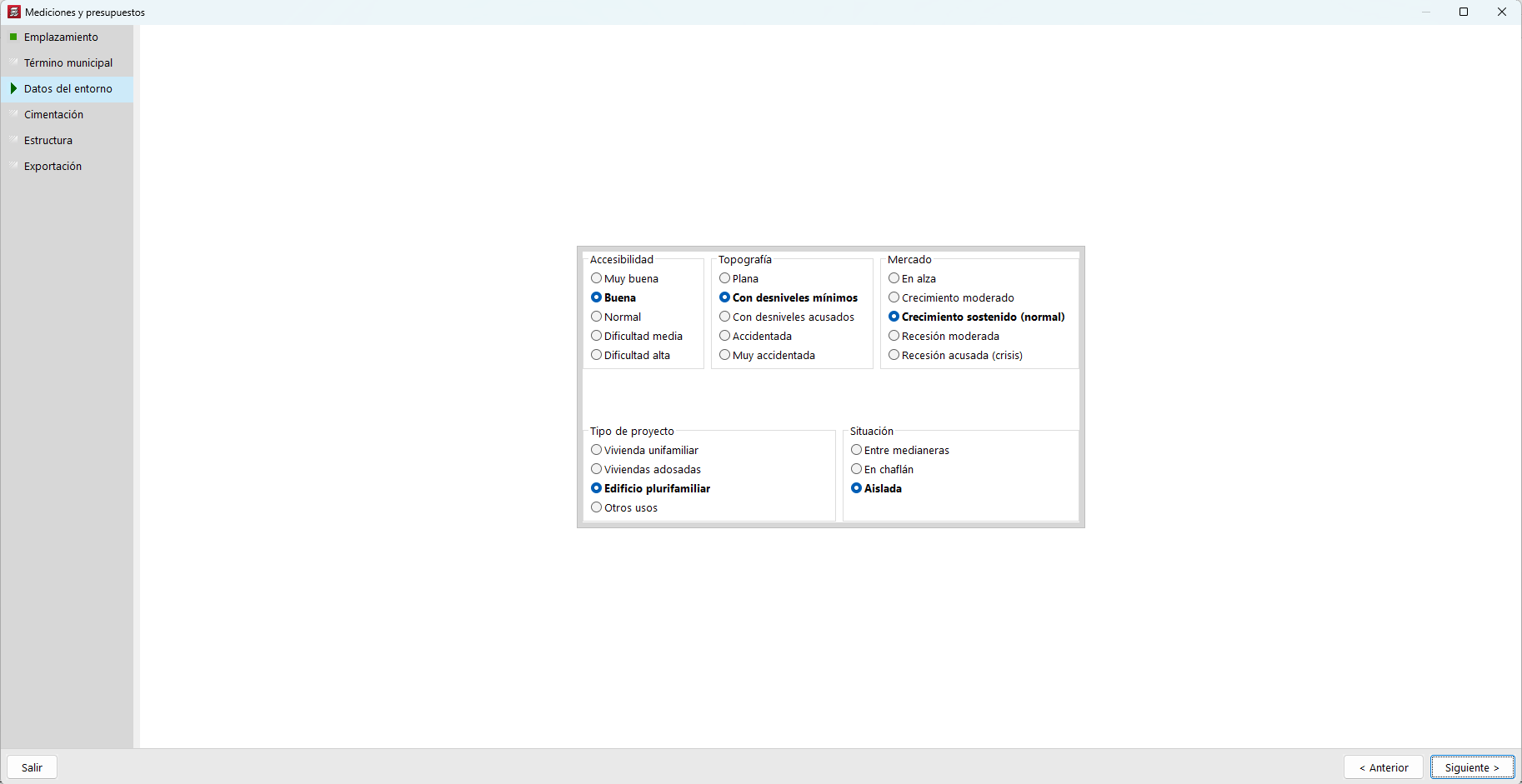Image resolution: width=1522 pixels, height=784 pixels.
Task: Maximize the Mediciones y presupuestos window
Action: [x=1464, y=12]
